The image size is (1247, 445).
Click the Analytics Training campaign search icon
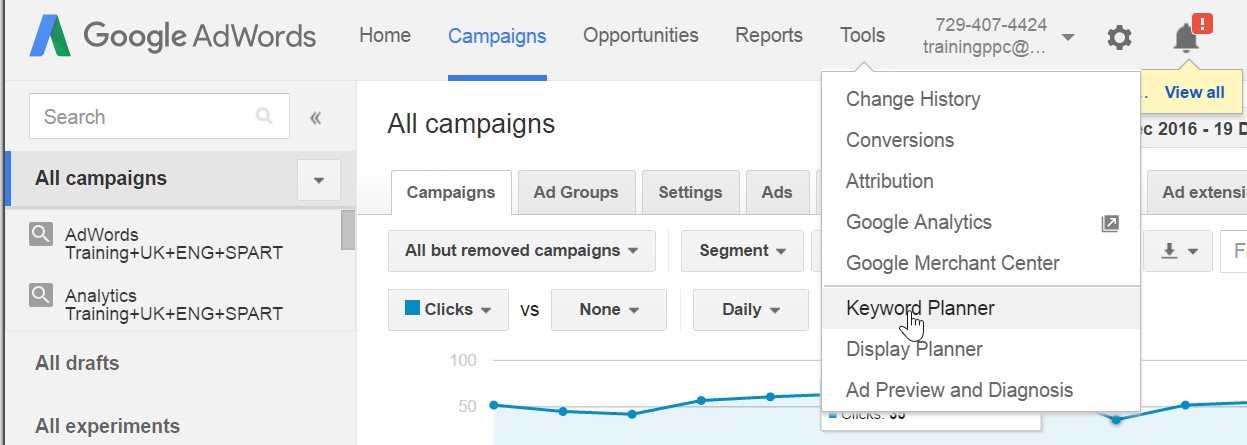pos(41,295)
